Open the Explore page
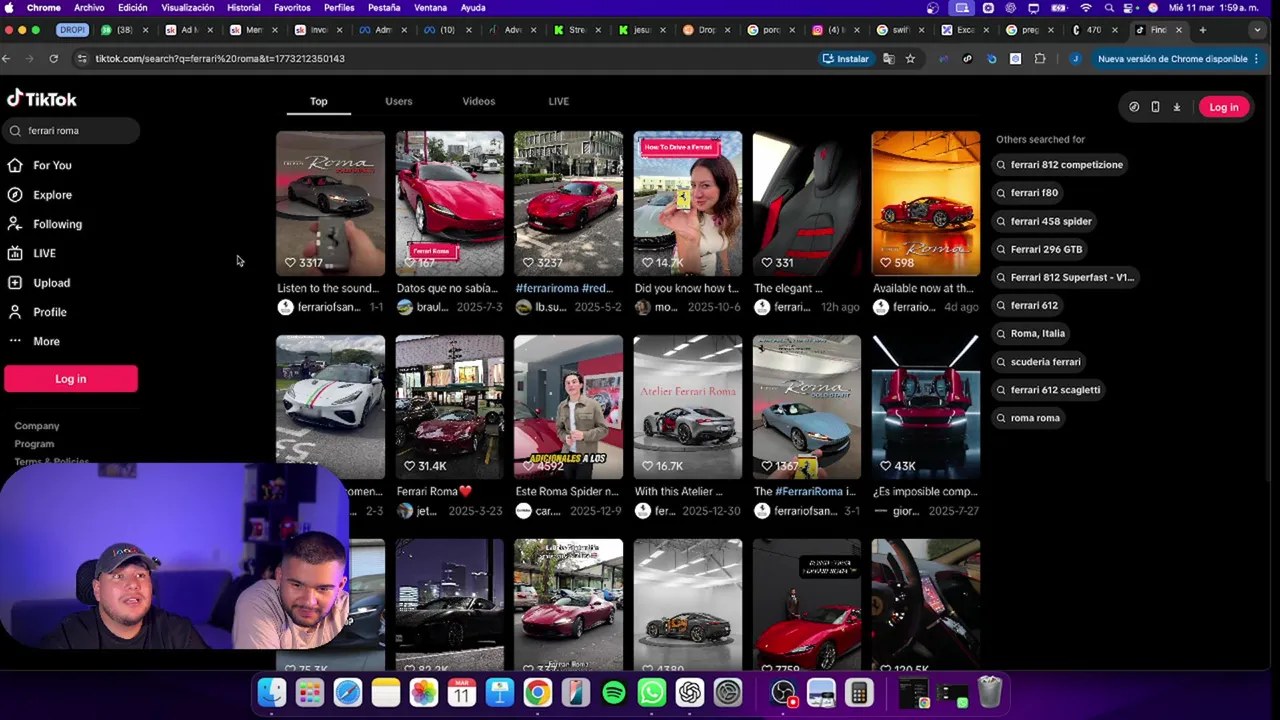This screenshot has height=720, width=1280. 40,195
